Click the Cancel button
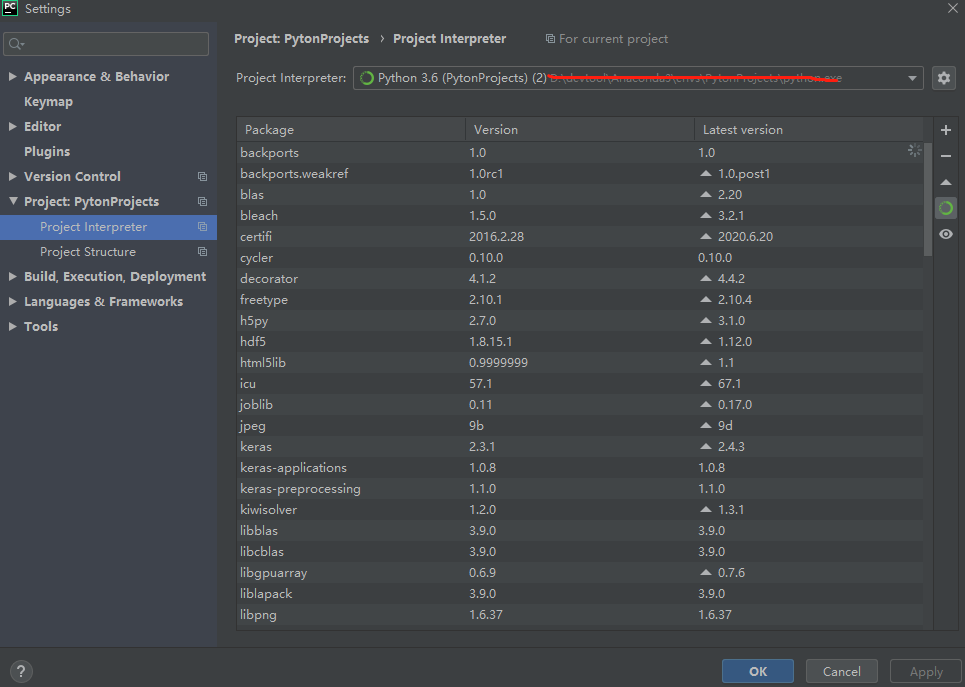The image size is (965, 687). (x=841, y=671)
